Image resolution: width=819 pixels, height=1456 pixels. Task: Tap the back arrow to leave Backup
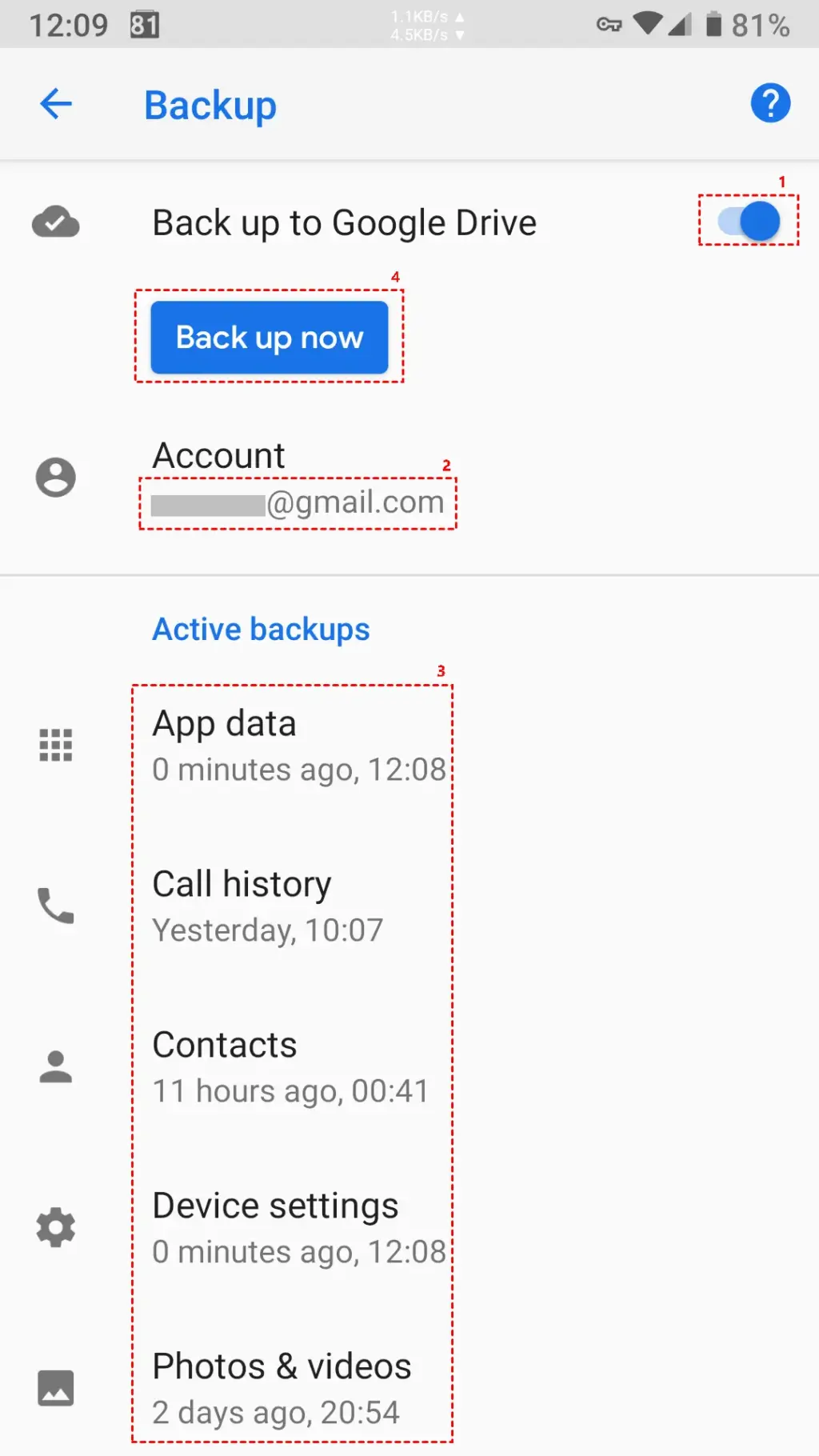pos(55,103)
